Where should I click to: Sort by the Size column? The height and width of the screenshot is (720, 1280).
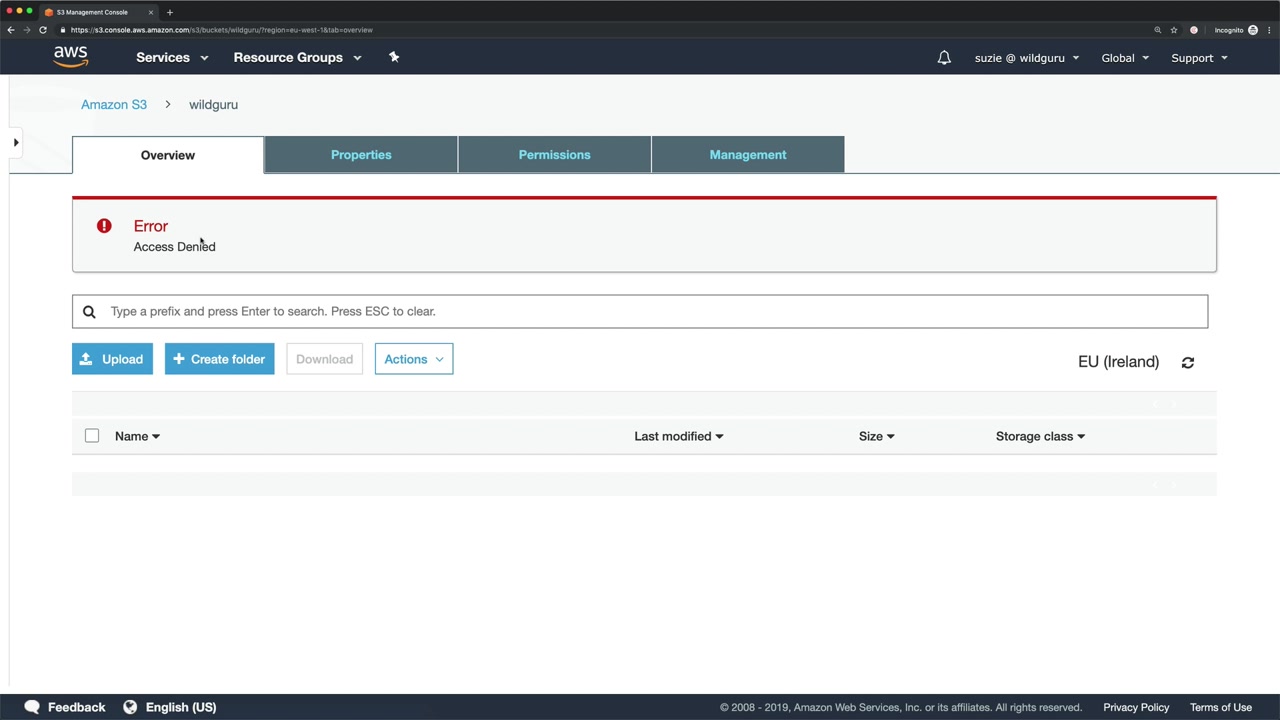tap(876, 436)
